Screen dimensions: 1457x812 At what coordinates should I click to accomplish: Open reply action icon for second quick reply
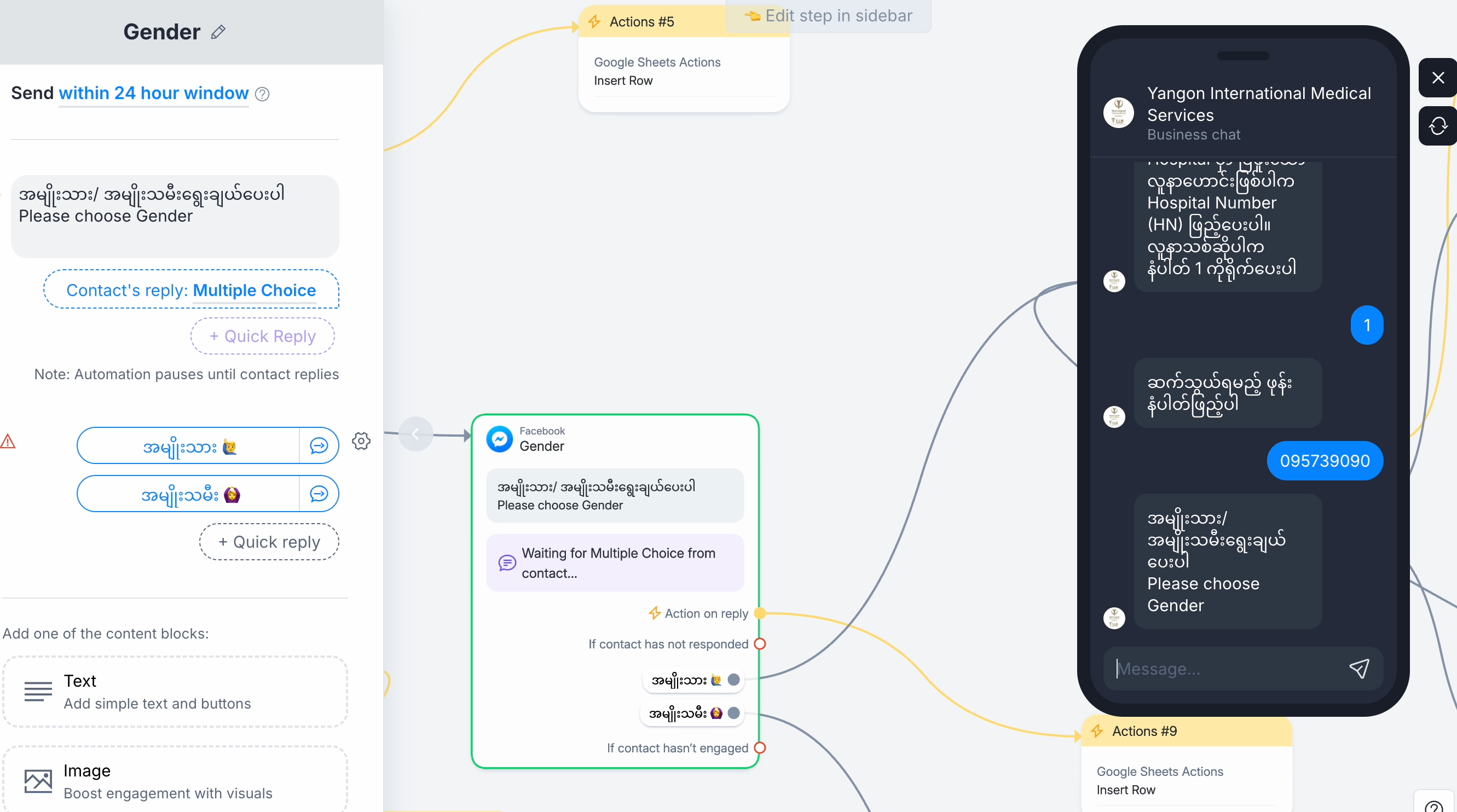tap(319, 494)
